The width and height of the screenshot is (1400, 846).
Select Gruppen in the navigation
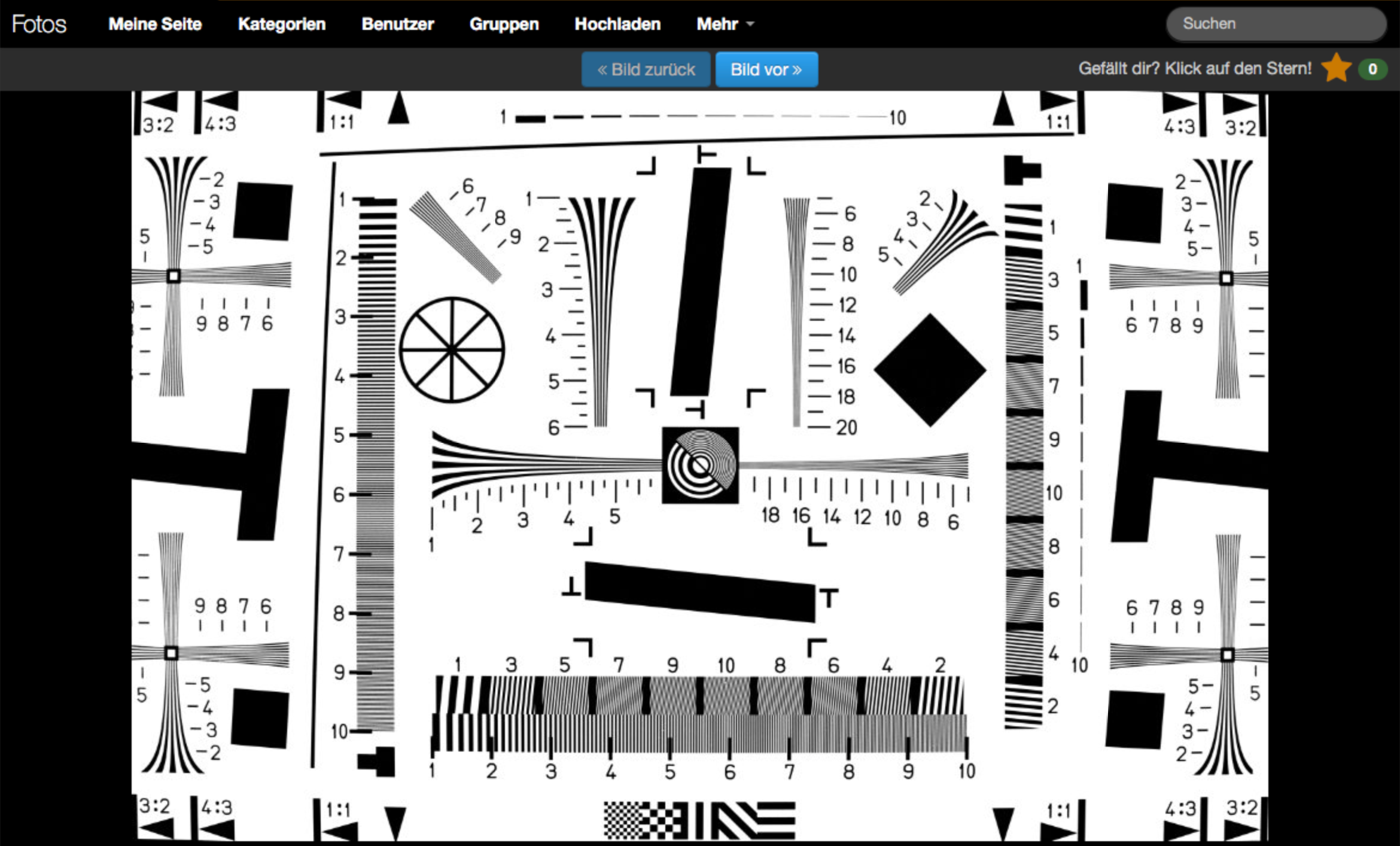504,24
